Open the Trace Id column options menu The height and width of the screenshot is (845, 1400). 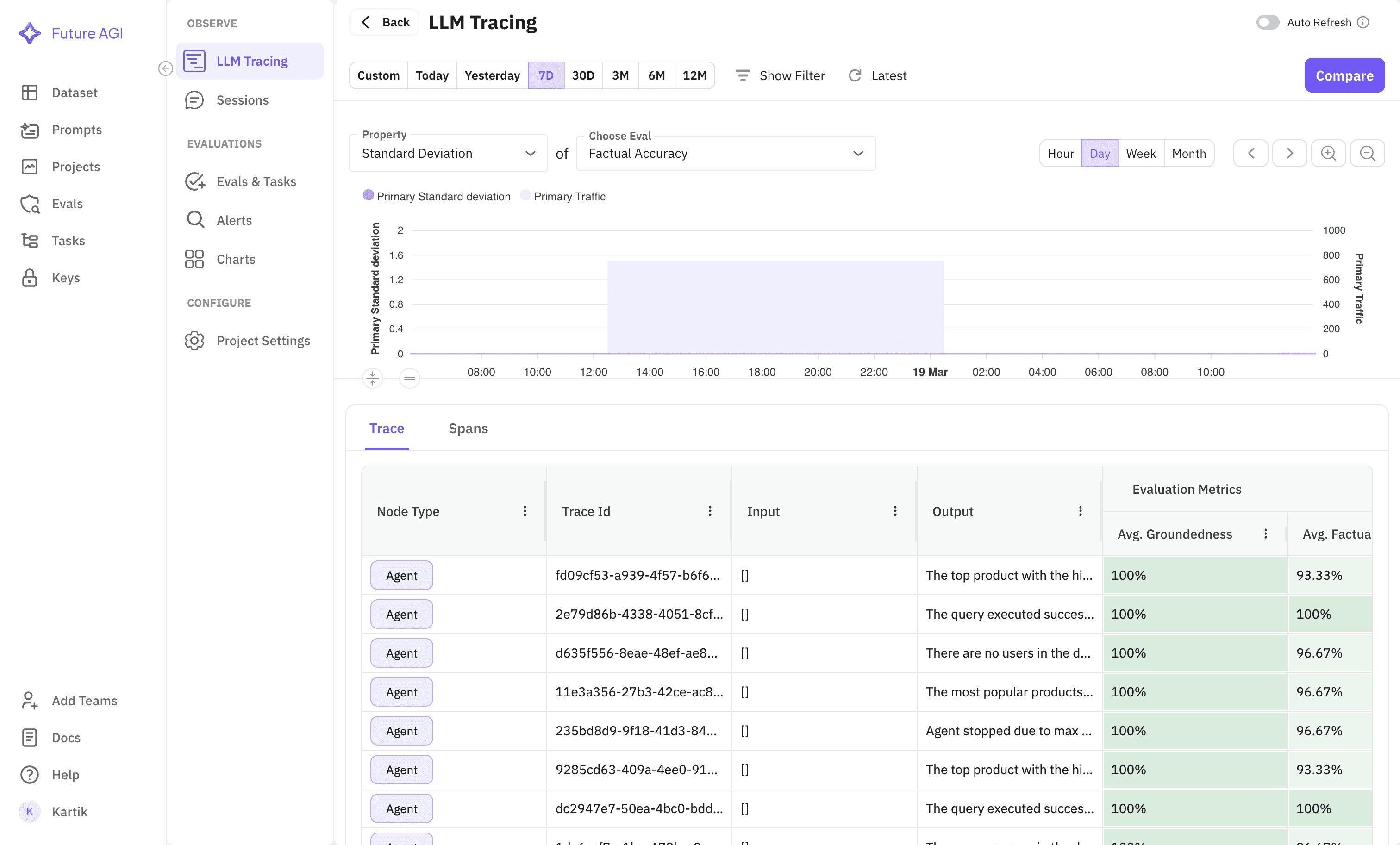pyautogui.click(x=710, y=510)
